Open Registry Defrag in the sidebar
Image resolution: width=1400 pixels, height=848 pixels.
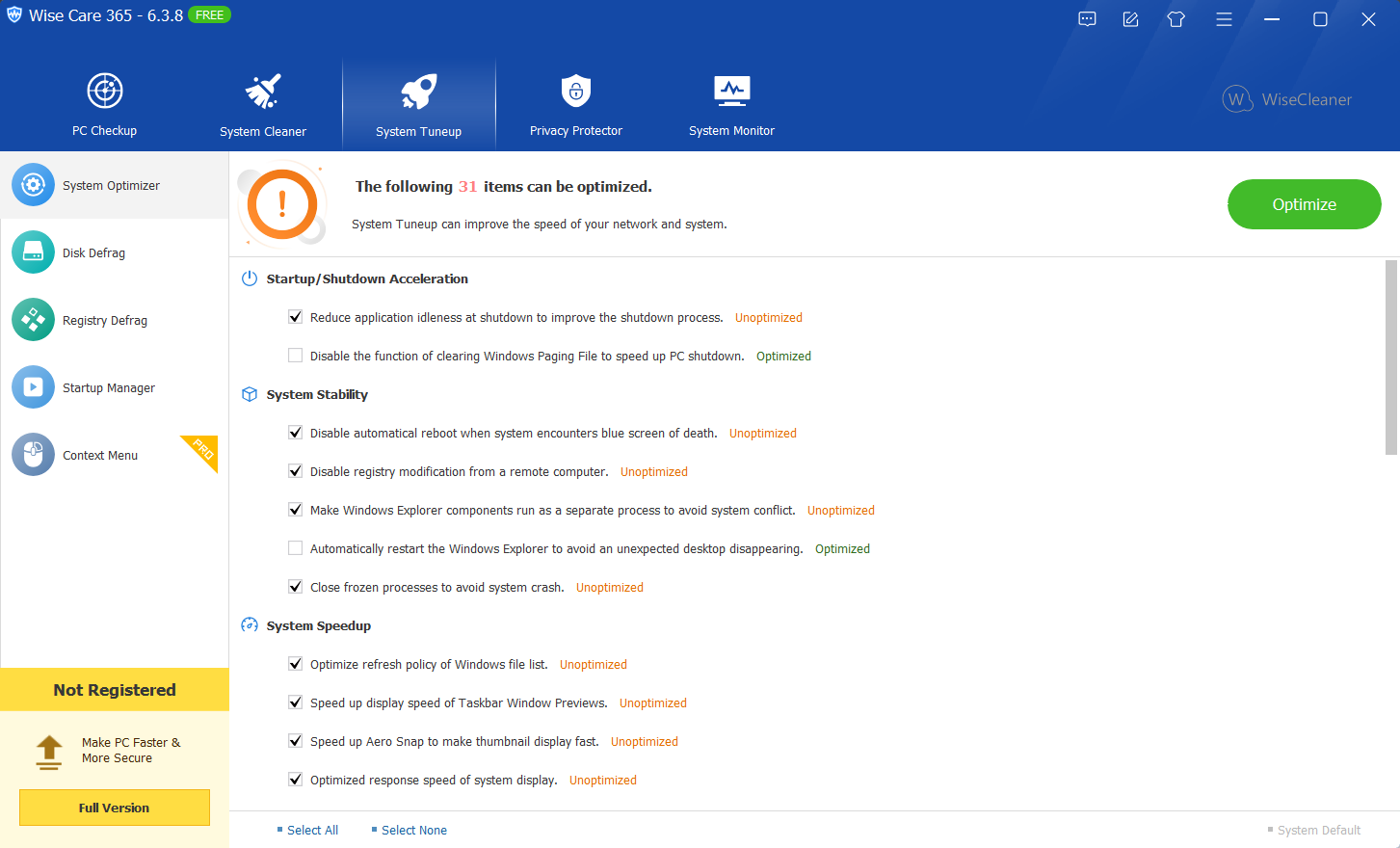pyautogui.click(x=114, y=320)
